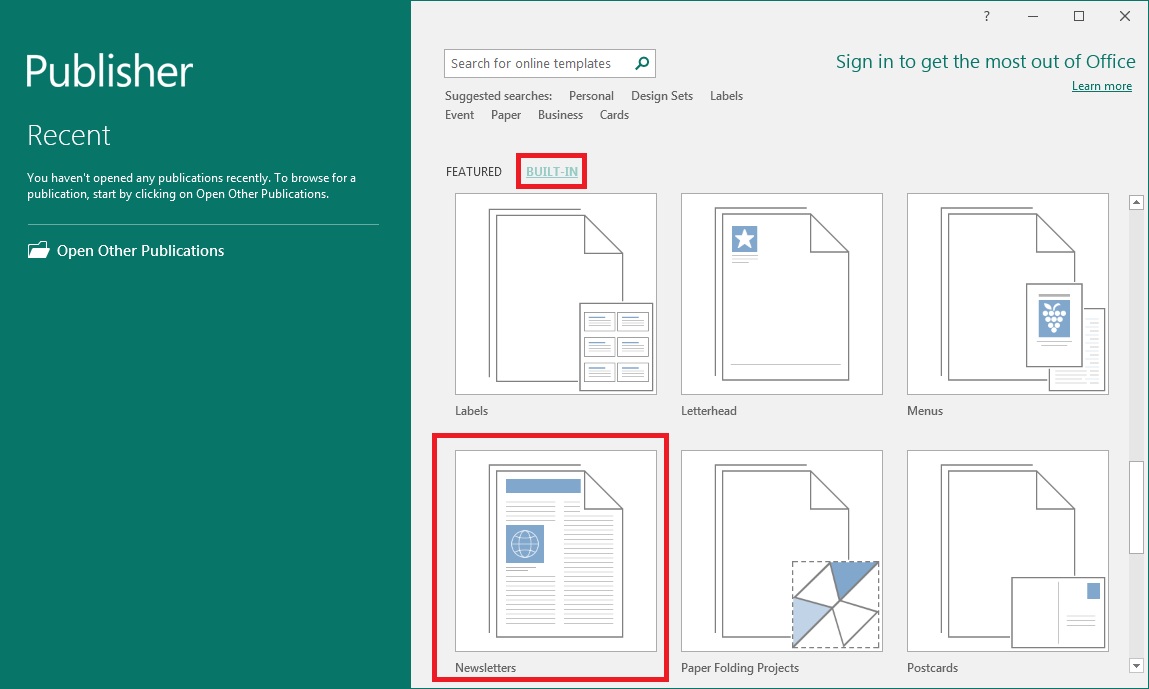Click Open Other Publications
Image resolution: width=1149 pixels, height=689 pixels.
point(140,251)
